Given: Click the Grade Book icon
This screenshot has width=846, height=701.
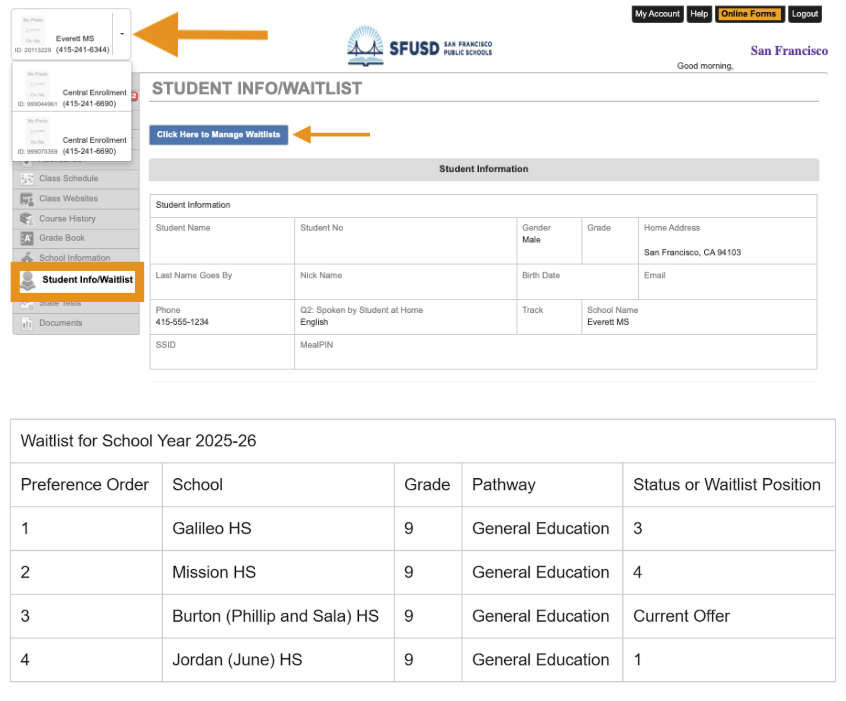Looking at the screenshot, I should (27, 239).
